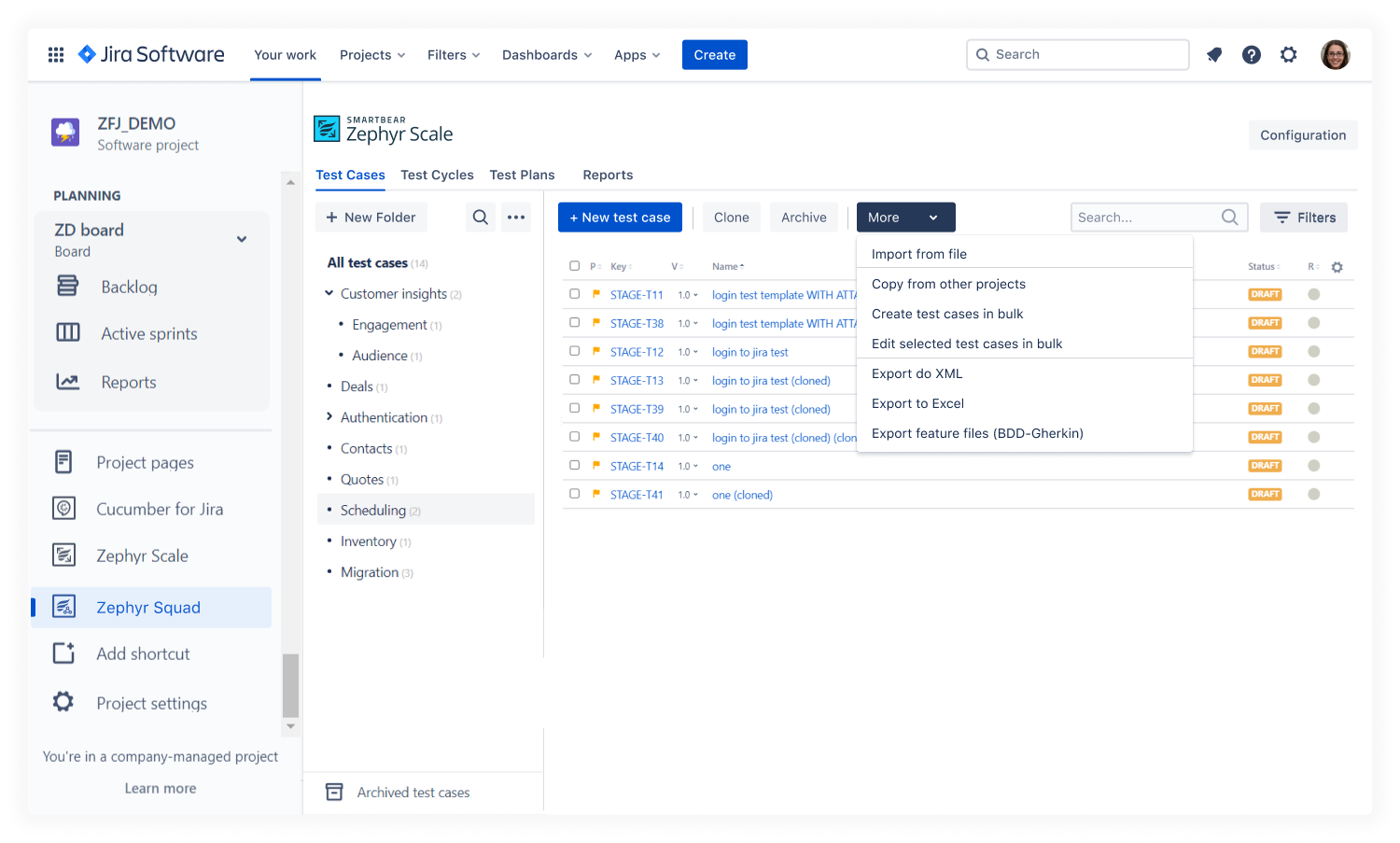
Task: Select the checkbox for STAGE-T12
Action: tap(575, 351)
